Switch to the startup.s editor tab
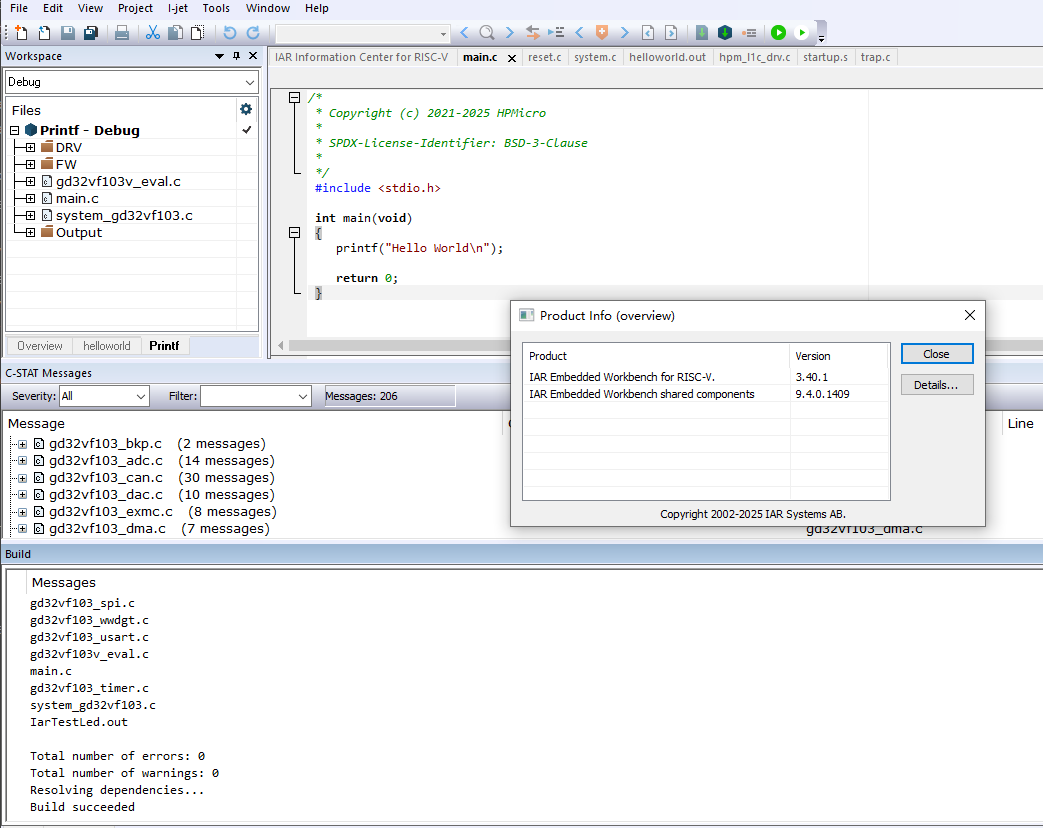 (x=825, y=57)
